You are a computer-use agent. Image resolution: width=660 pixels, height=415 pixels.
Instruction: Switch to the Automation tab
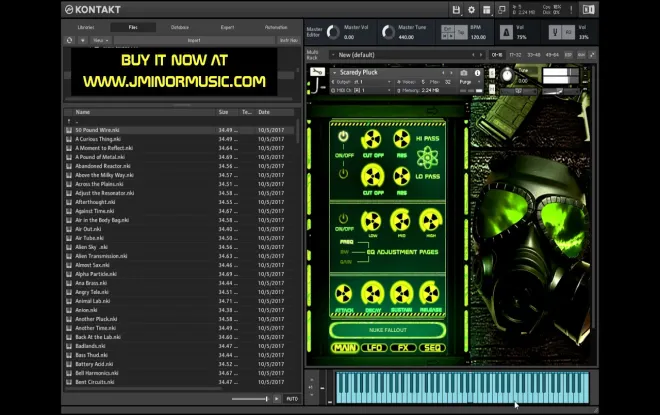point(276,27)
